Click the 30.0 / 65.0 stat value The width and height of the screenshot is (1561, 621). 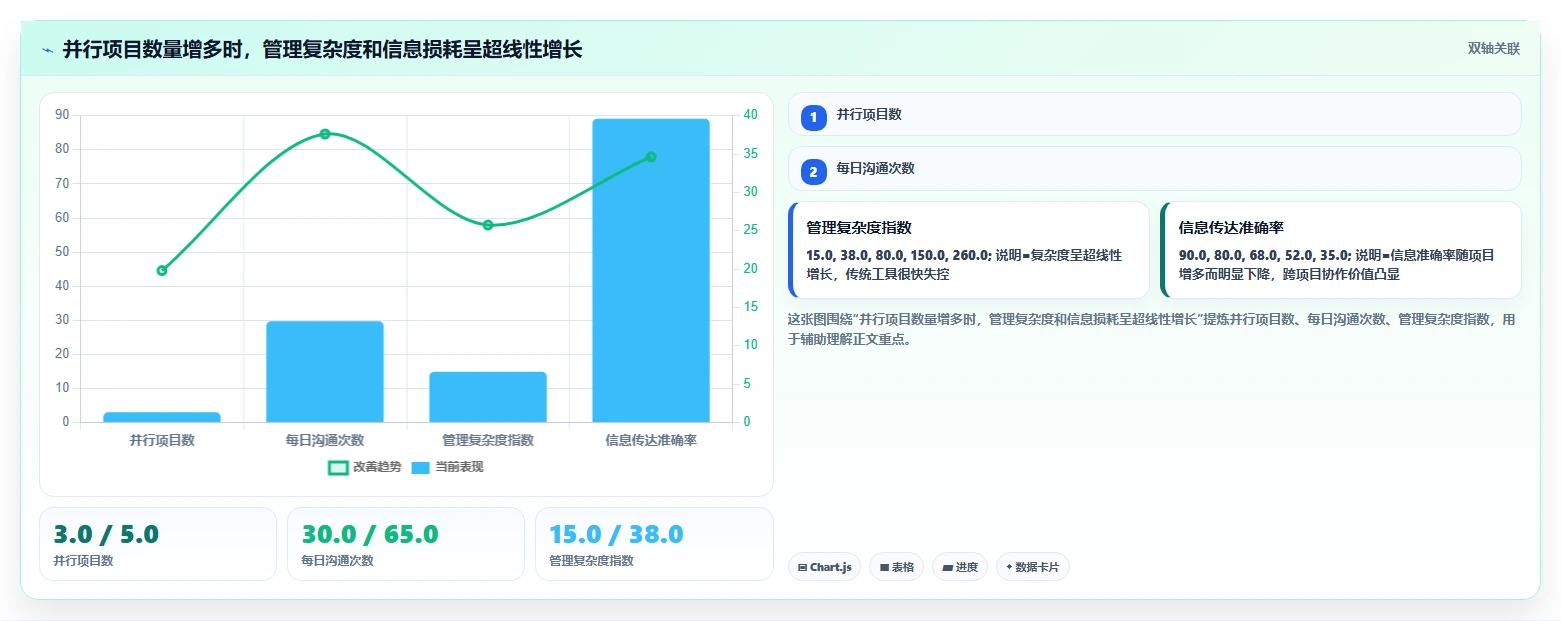point(370,534)
